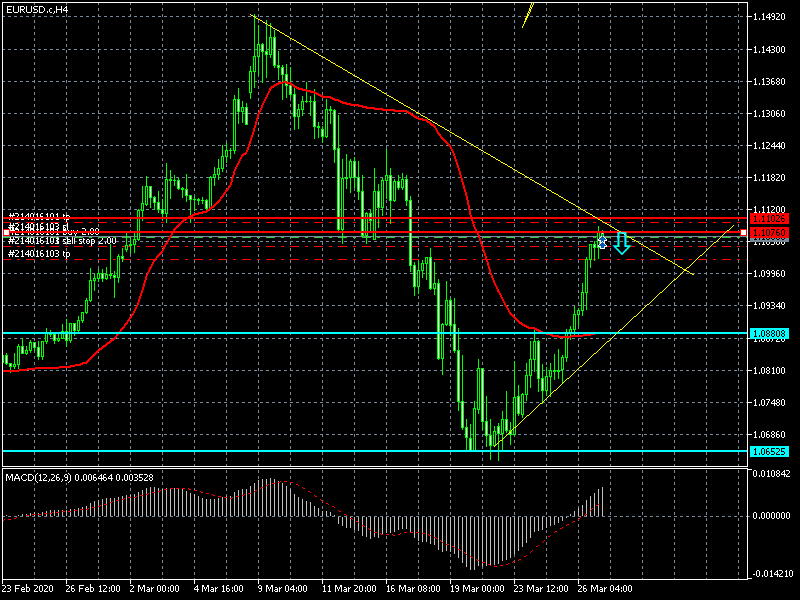Screen dimensions: 800x600
Task: Click the cyan 1.06525 price tag
Action: tap(768, 452)
